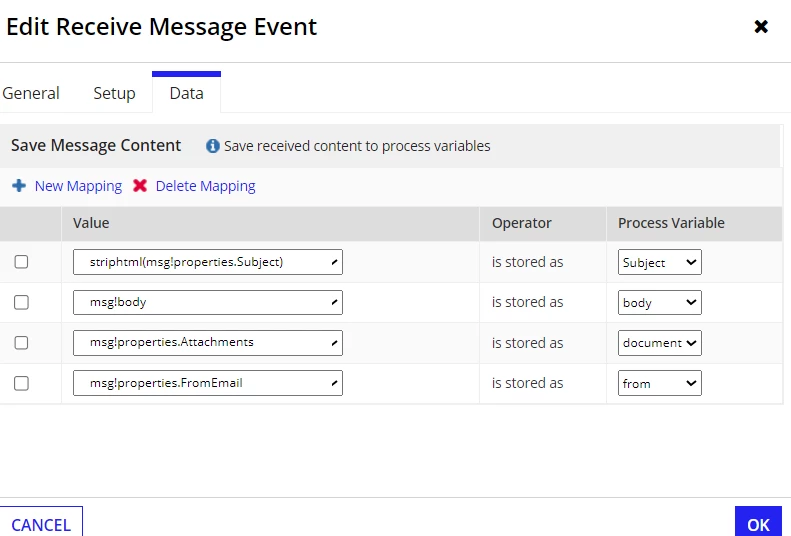This screenshot has height=536, width=791.
Task: Tick the checkbox for the FromEmail mapping row
Action: point(21,383)
